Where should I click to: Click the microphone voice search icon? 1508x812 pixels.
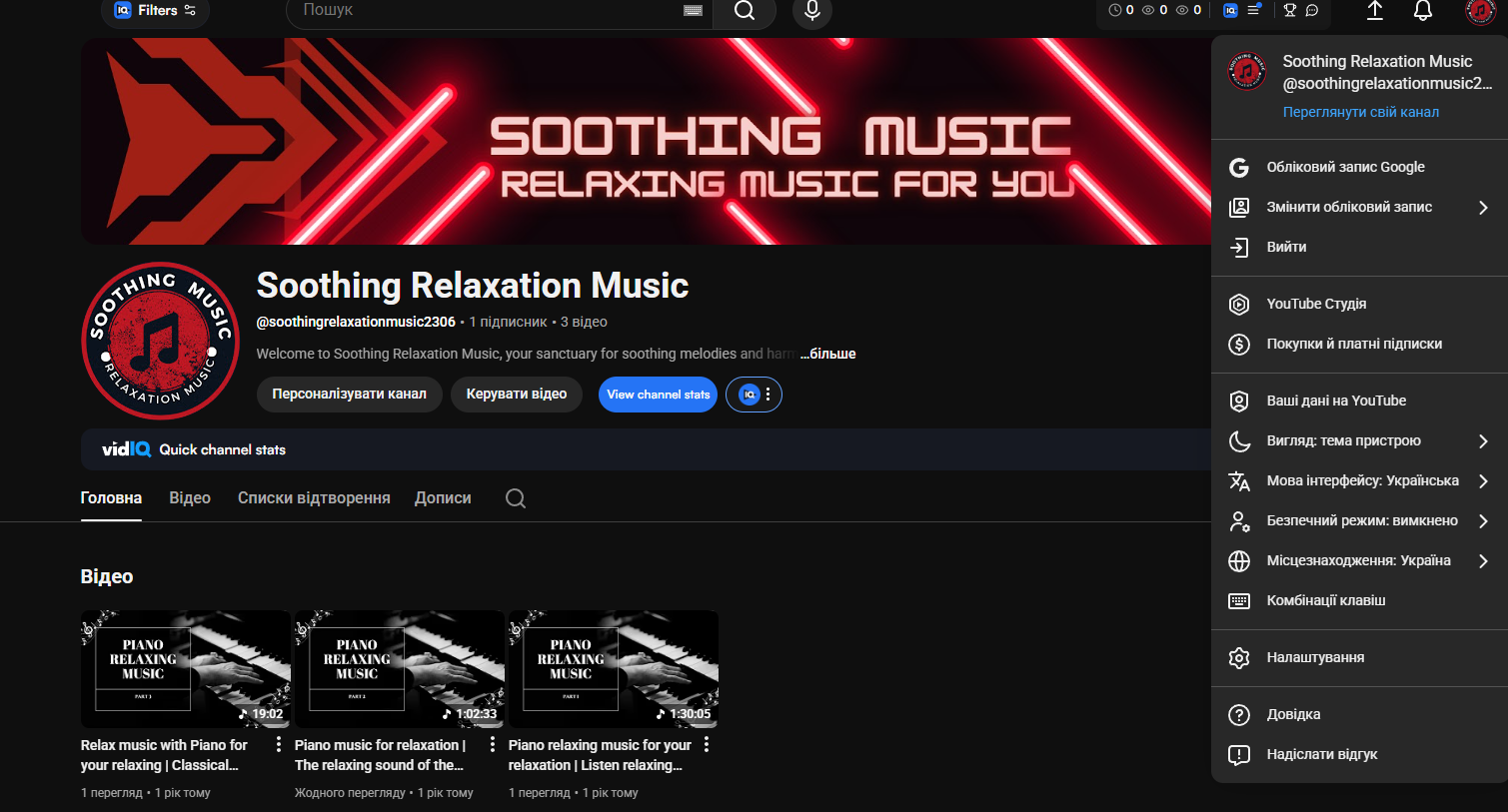[811, 11]
